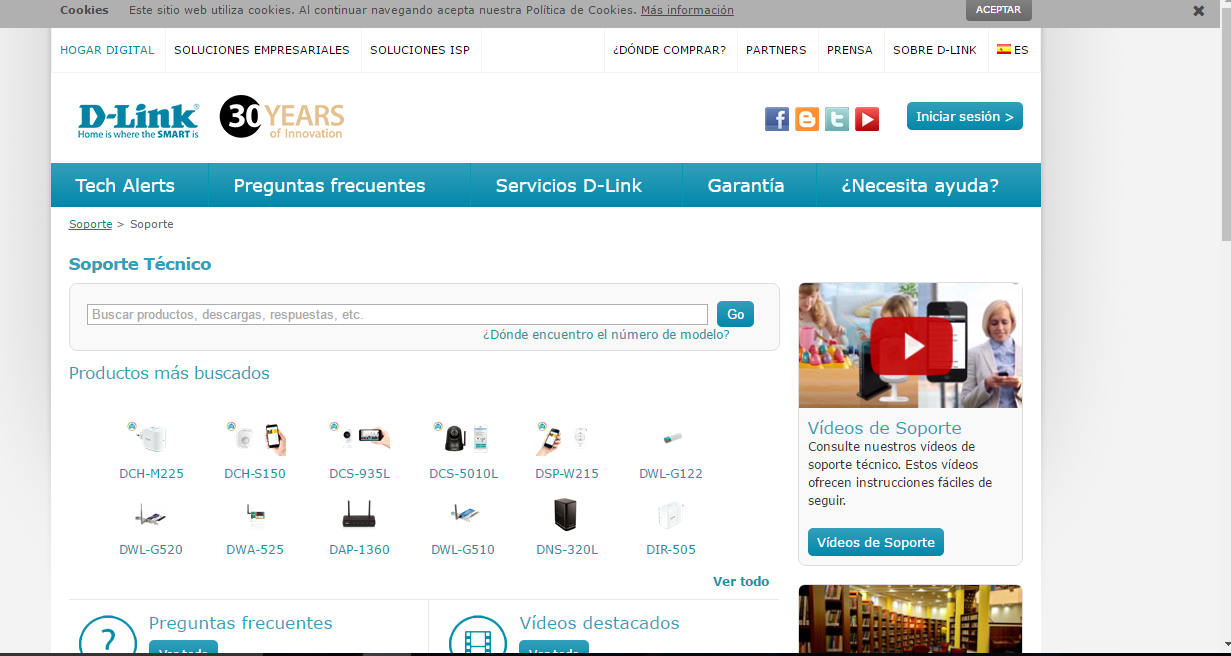Open D-Link Twitter icon
The height and width of the screenshot is (656, 1231).
(837, 119)
